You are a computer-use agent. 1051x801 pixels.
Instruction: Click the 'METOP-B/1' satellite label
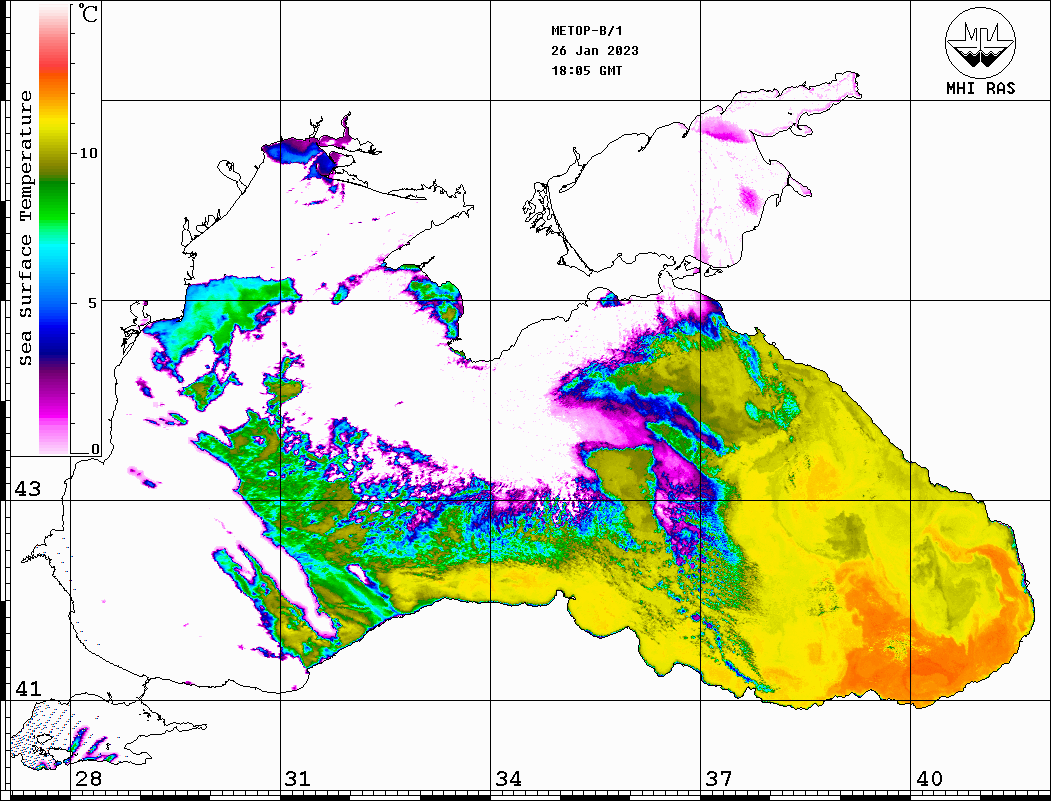[x=586, y=31]
